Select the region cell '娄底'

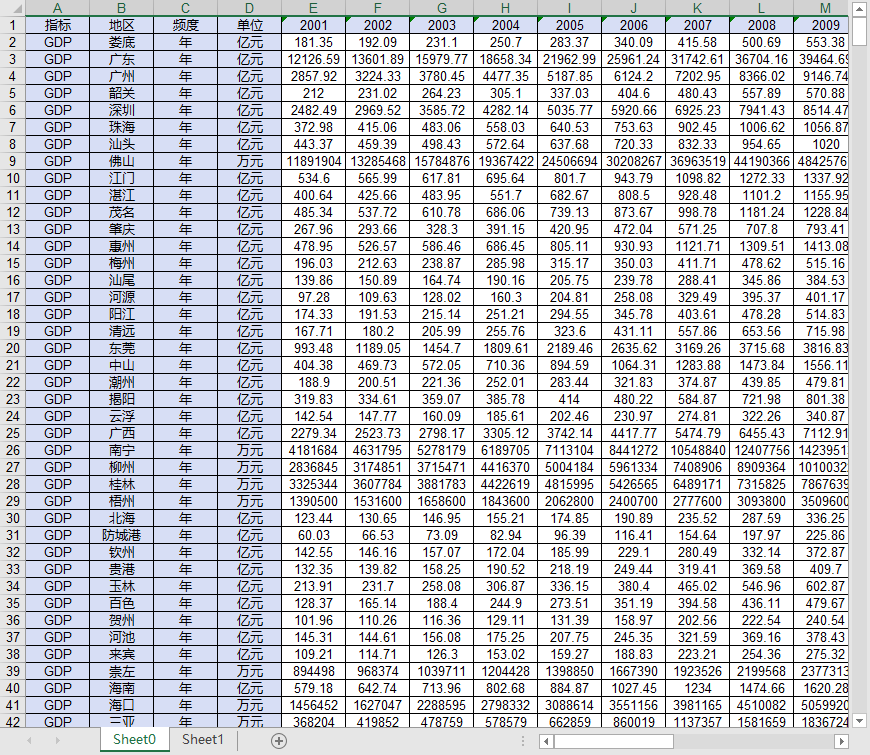click(122, 43)
